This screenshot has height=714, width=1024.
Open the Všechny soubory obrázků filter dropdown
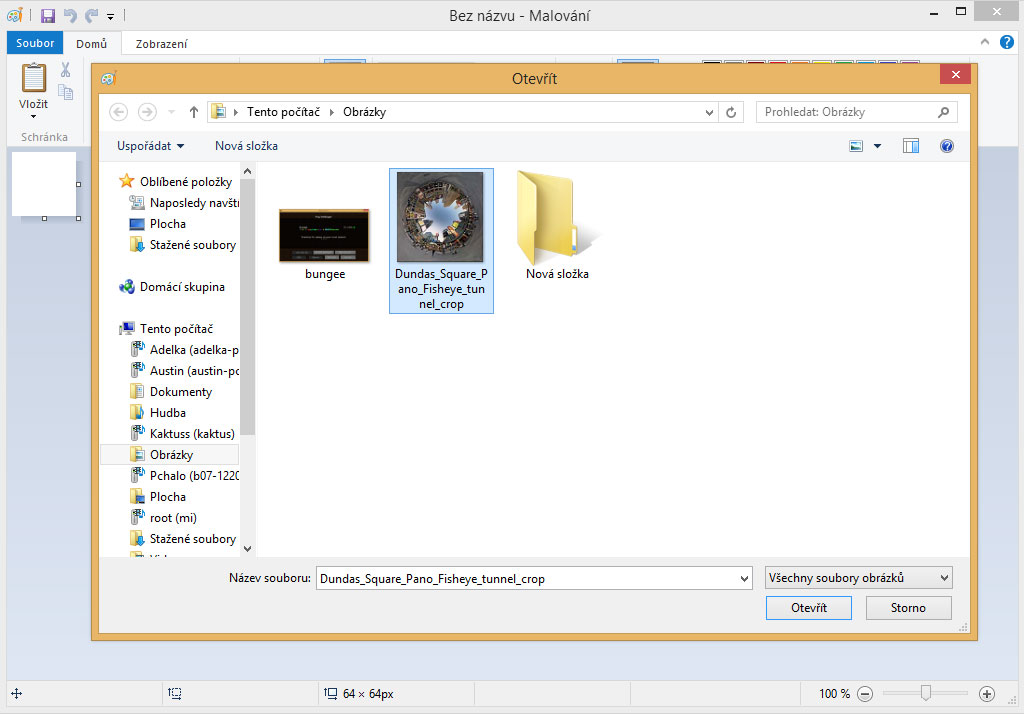(858, 577)
